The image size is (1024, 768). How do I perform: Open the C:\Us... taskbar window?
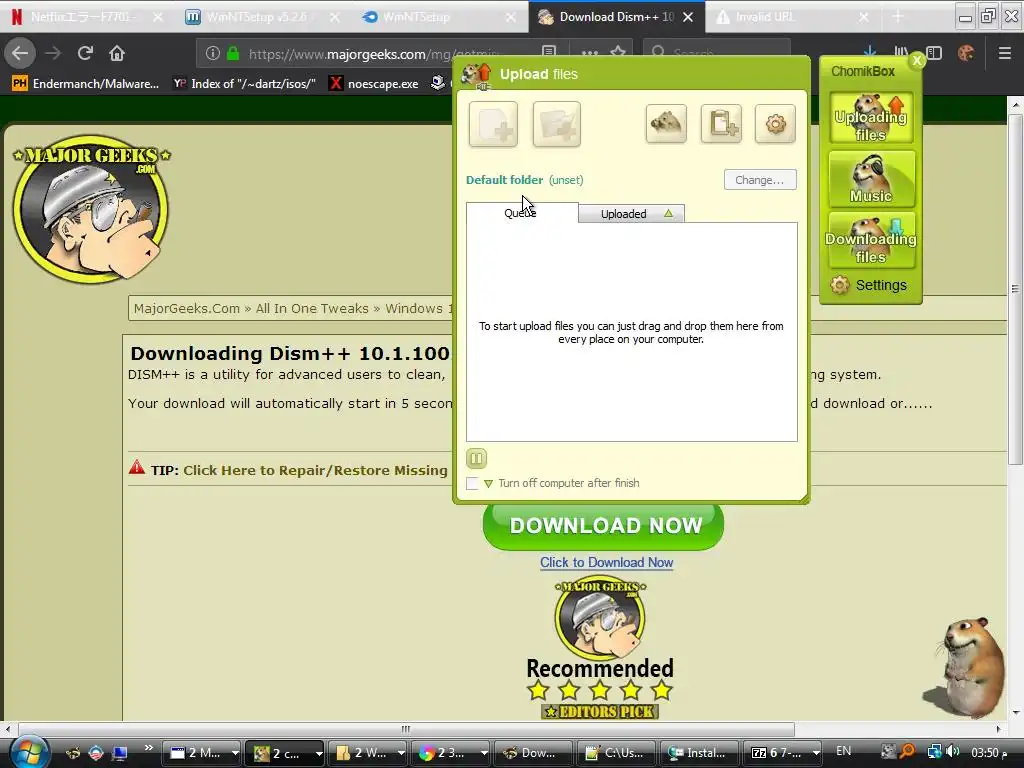(616, 753)
